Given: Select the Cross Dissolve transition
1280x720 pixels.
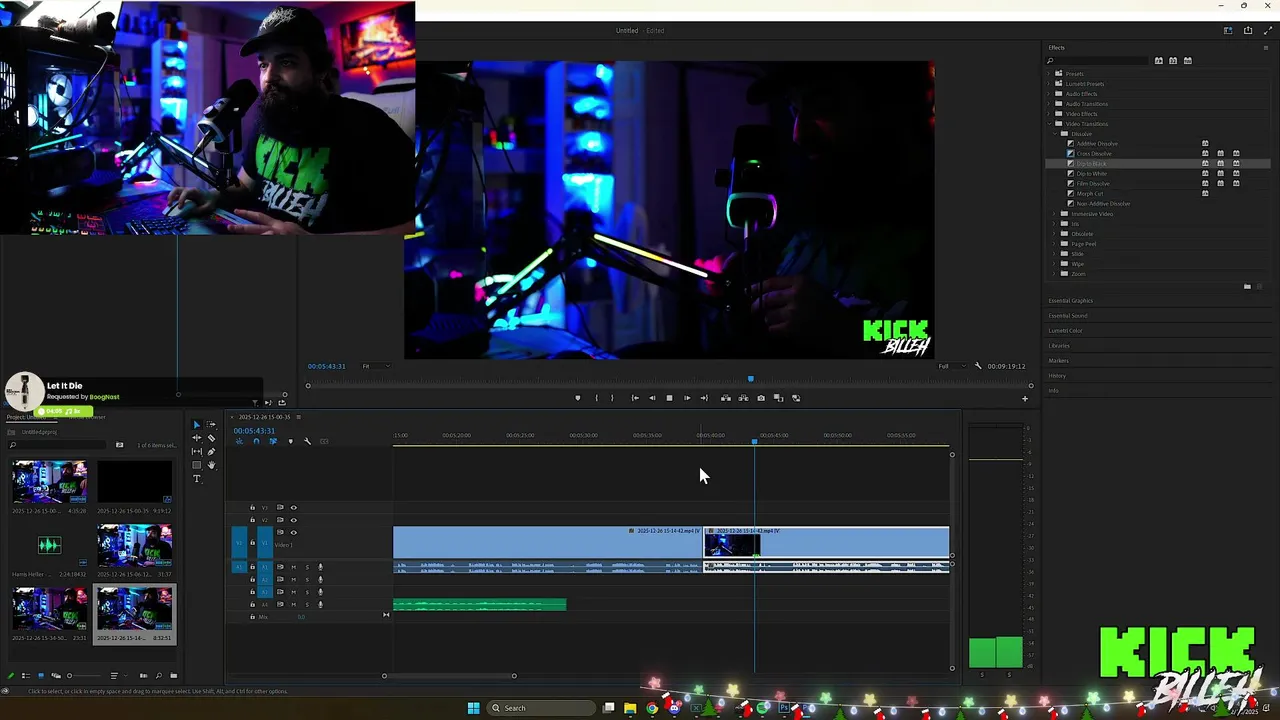Looking at the screenshot, I should 1094,154.
